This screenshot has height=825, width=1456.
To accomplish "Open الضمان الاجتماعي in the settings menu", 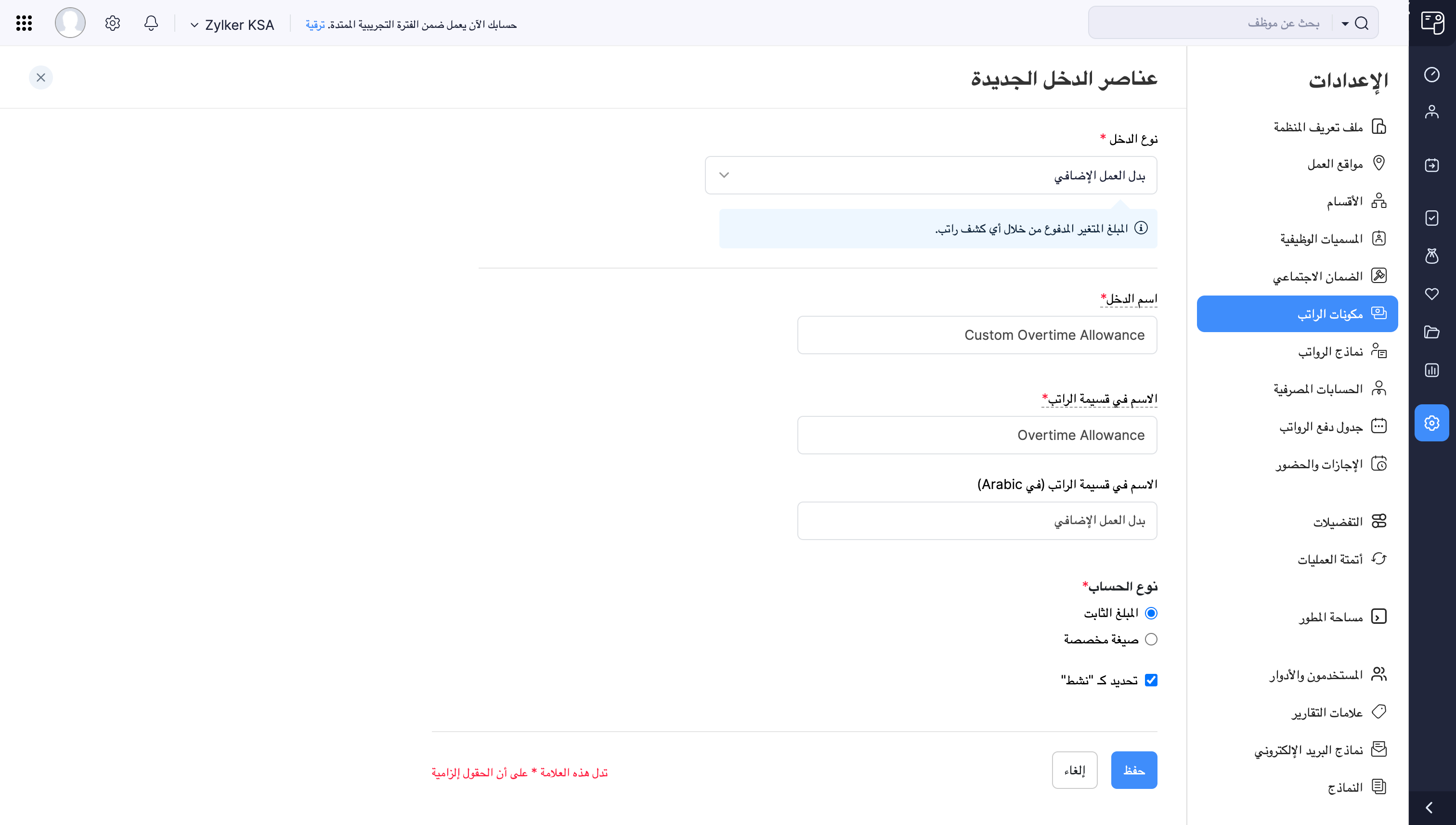I will pos(1318,276).
